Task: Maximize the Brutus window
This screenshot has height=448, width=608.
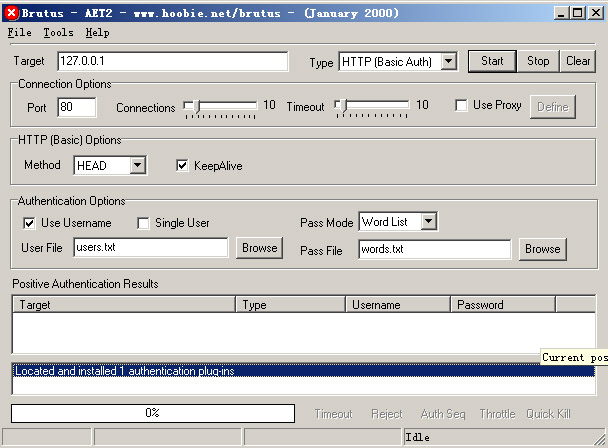Action: pyautogui.click(x=577, y=13)
